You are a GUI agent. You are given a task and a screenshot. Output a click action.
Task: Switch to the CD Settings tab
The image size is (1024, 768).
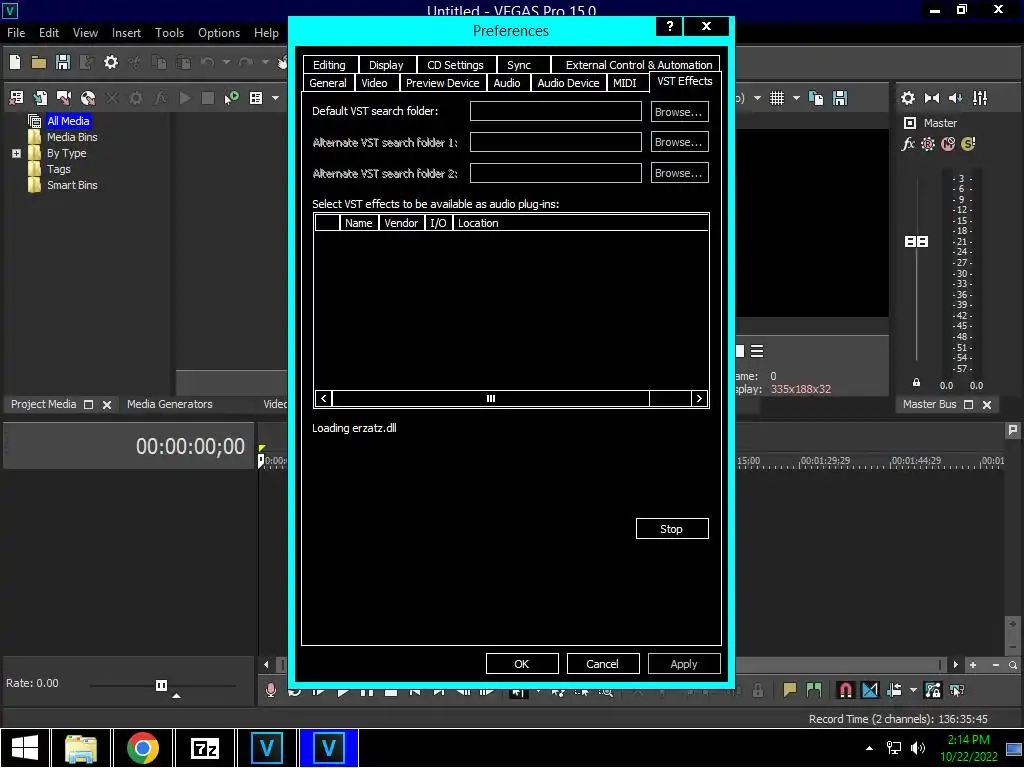(x=455, y=65)
